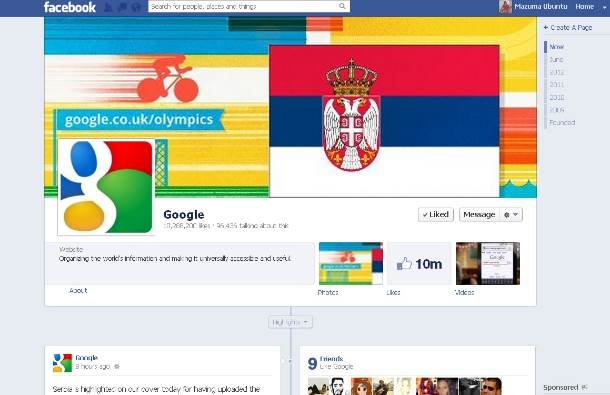This screenshot has height=395, width=610.
Task: Select the About tab
Action: [x=78, y=290]
